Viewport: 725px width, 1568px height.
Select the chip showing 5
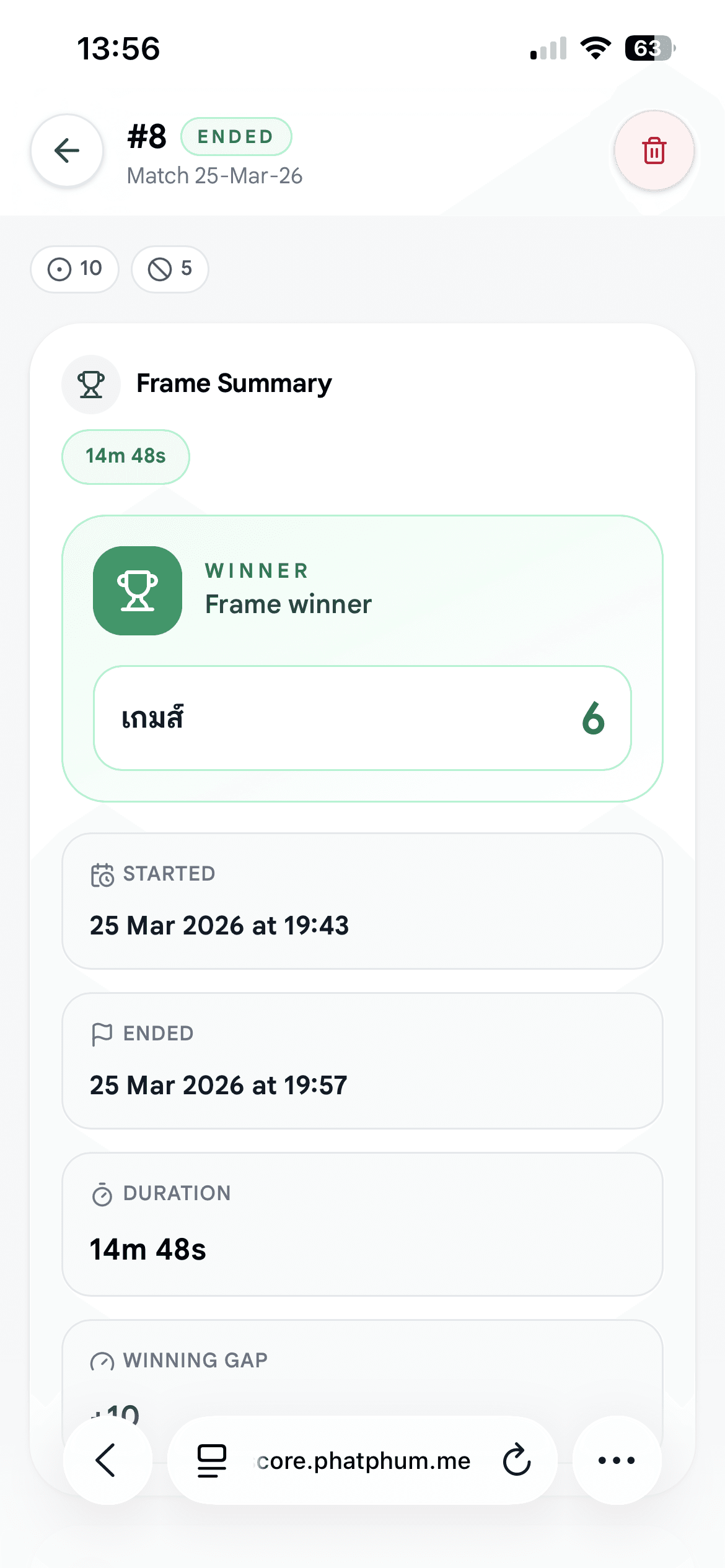170,269
